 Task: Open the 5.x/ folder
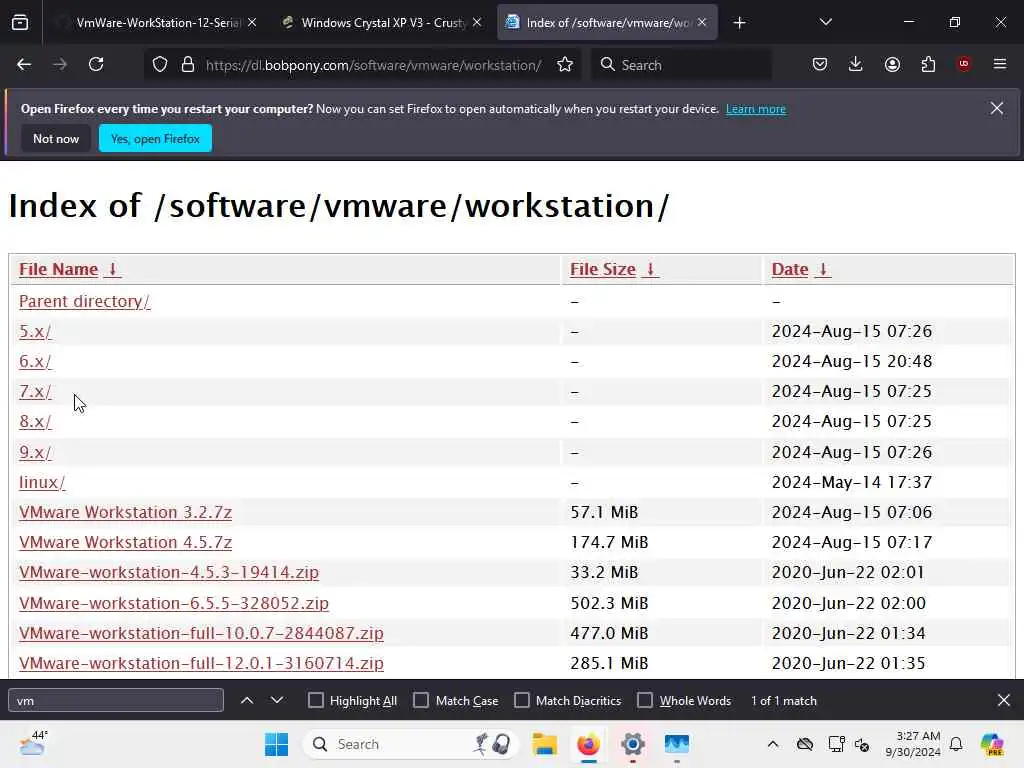35,331
